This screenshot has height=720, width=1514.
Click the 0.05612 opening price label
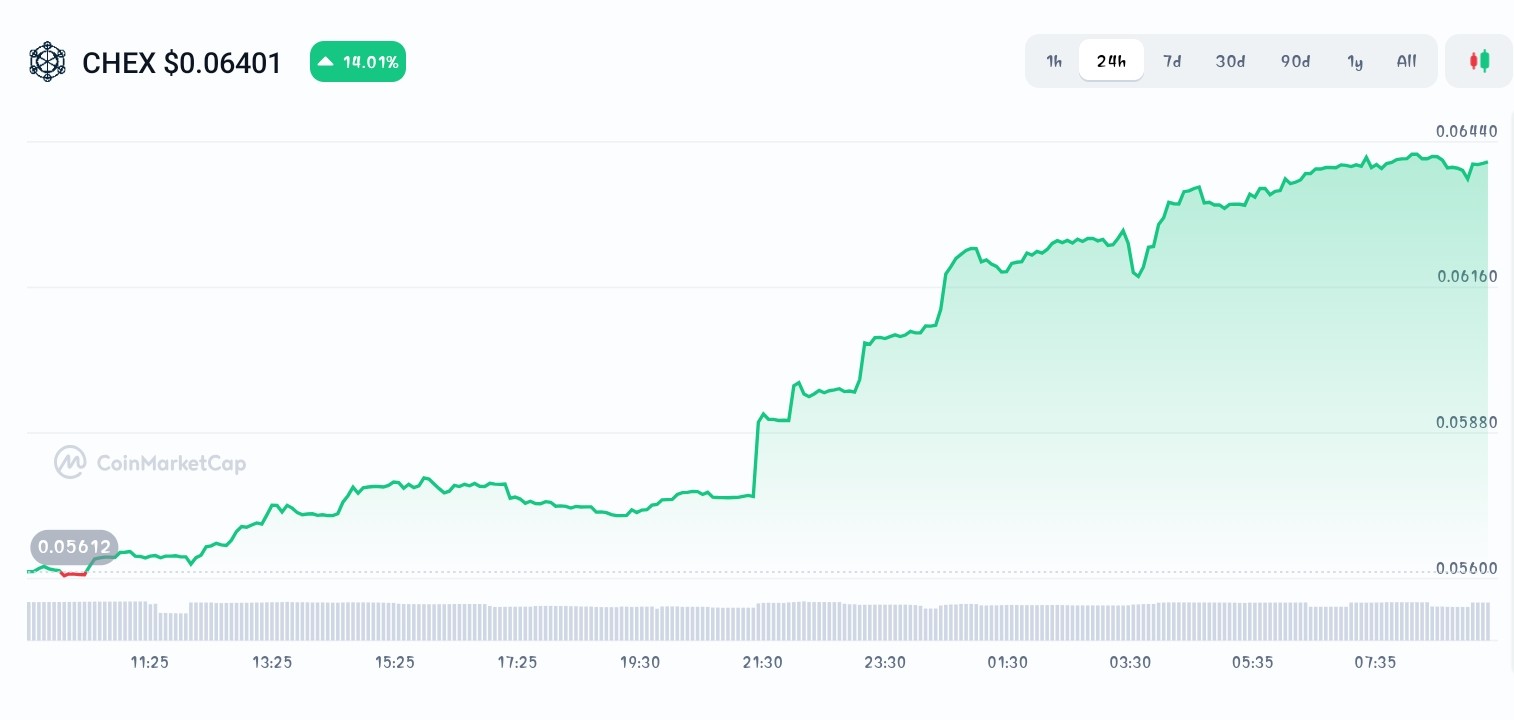coord(74,547)
